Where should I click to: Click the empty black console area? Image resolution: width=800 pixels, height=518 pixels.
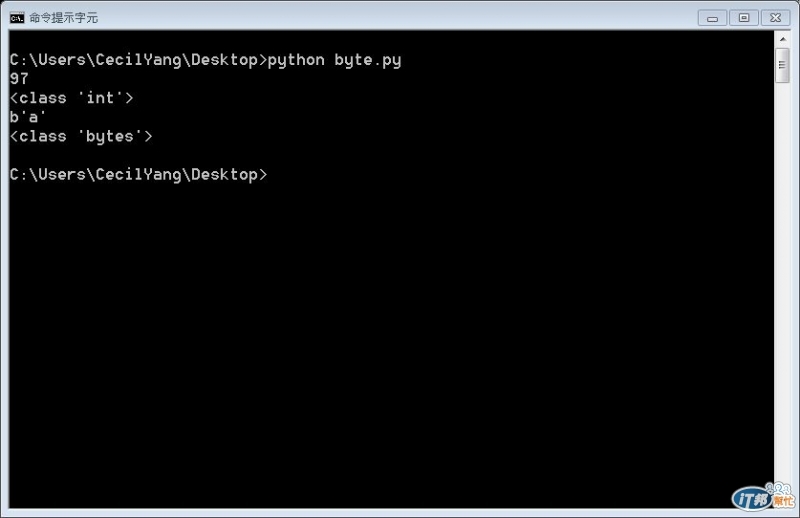[388, 332]
